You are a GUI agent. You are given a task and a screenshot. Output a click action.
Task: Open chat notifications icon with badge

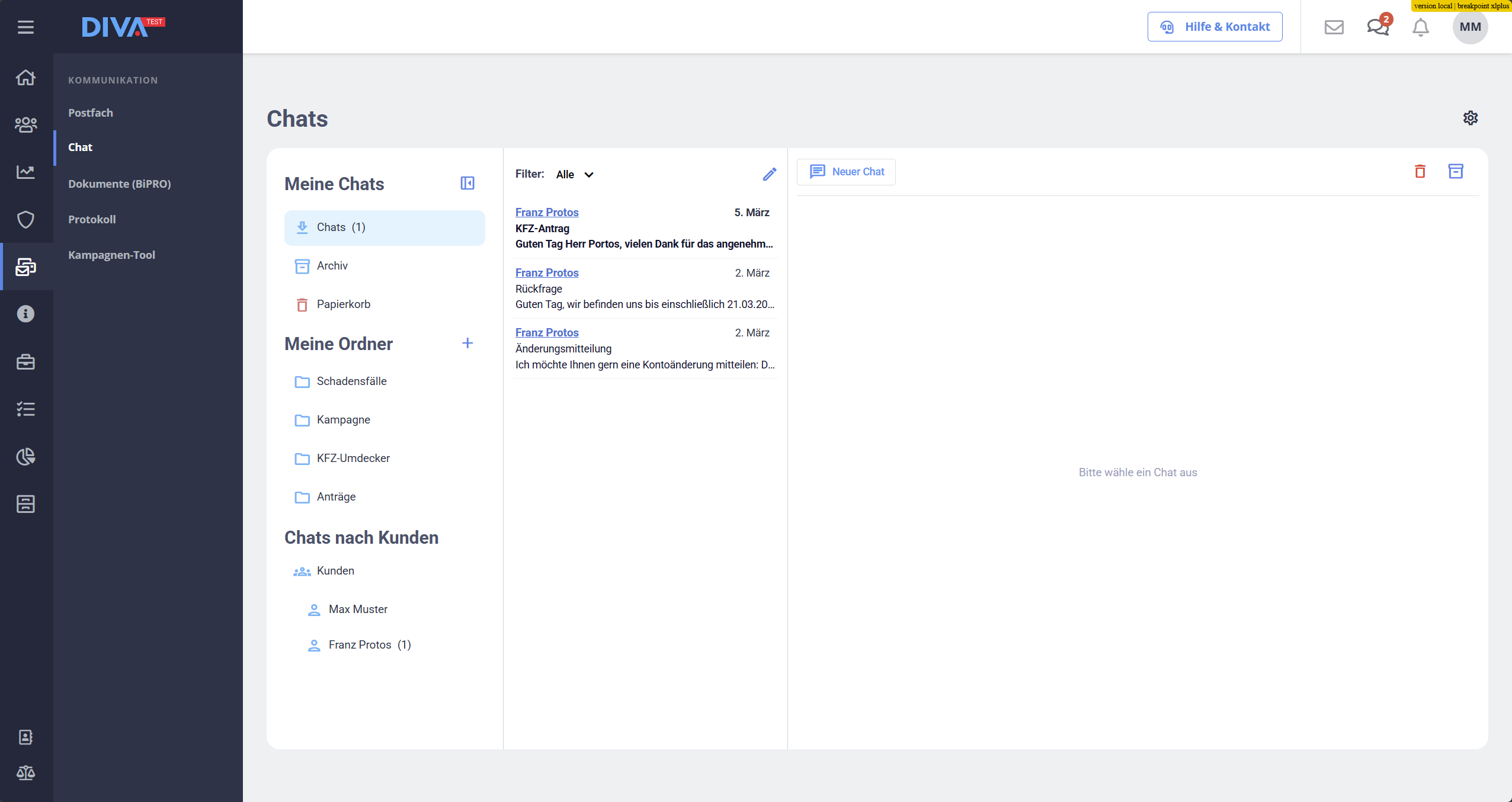click(x=1378, y=27)
